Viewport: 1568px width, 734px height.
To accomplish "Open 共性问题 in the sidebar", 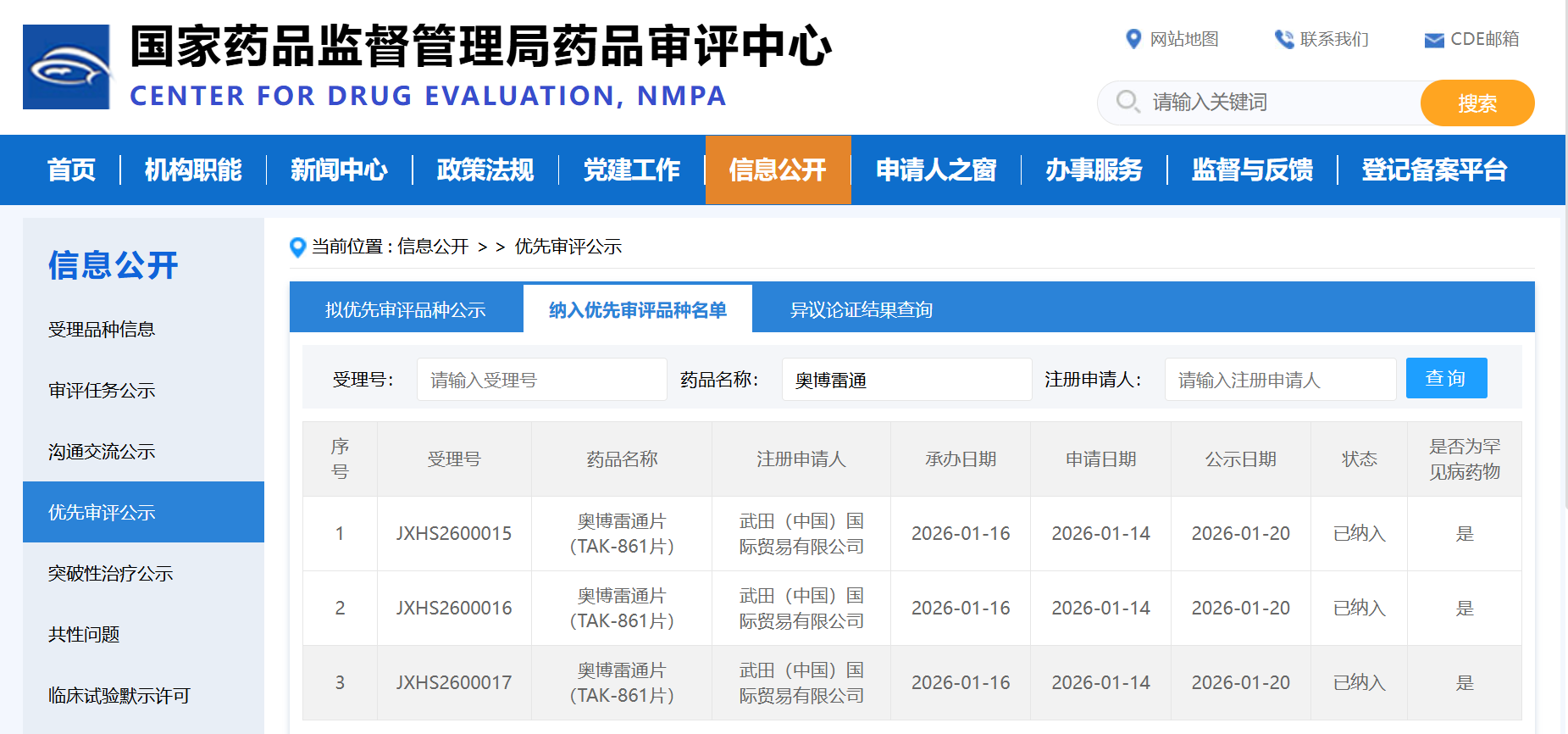I will coord(84,634).
